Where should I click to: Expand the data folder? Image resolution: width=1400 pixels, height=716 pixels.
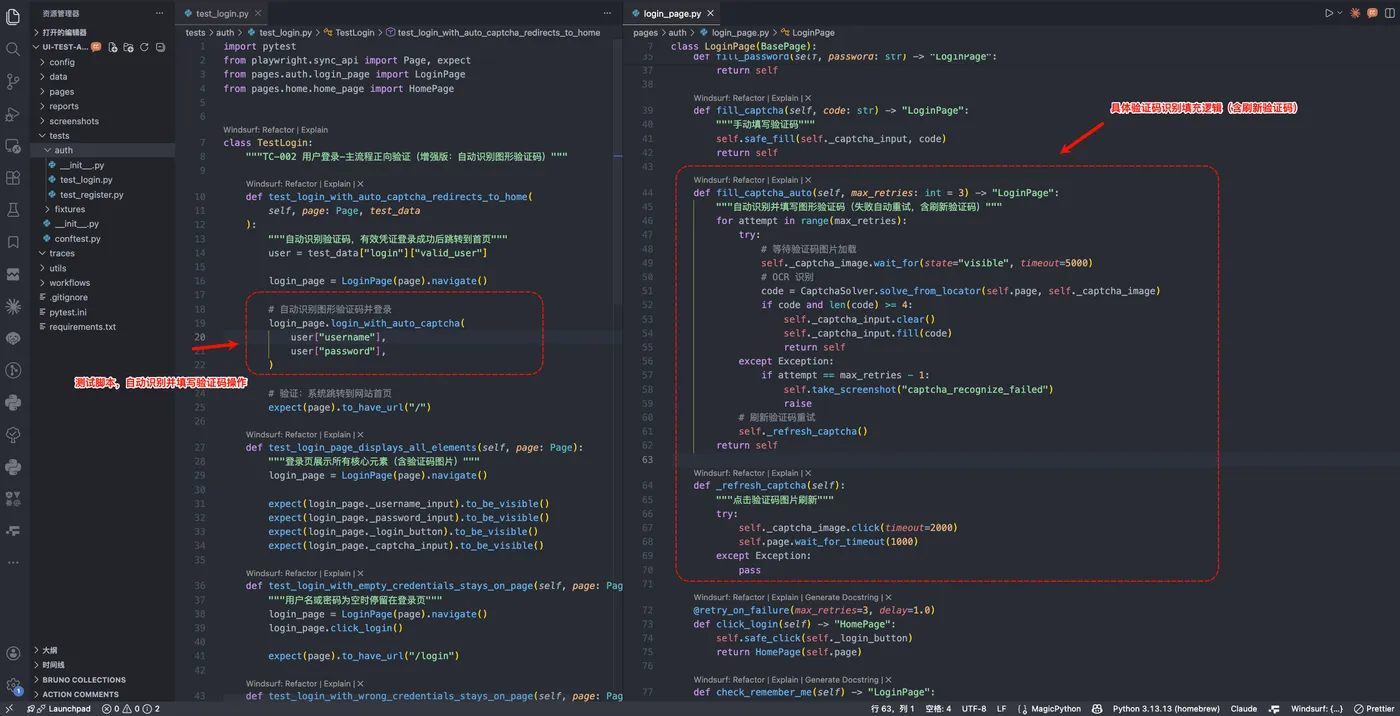[102, 77]
